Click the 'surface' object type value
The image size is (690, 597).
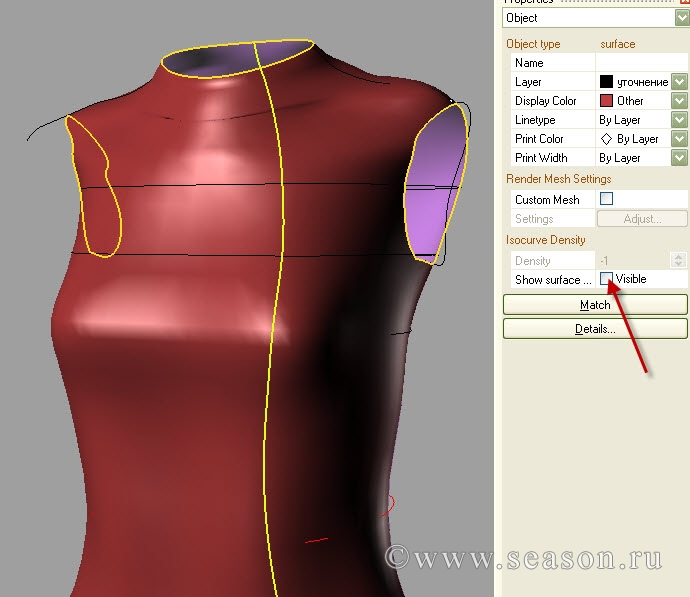pyautogui.click(x=617, y=44)
